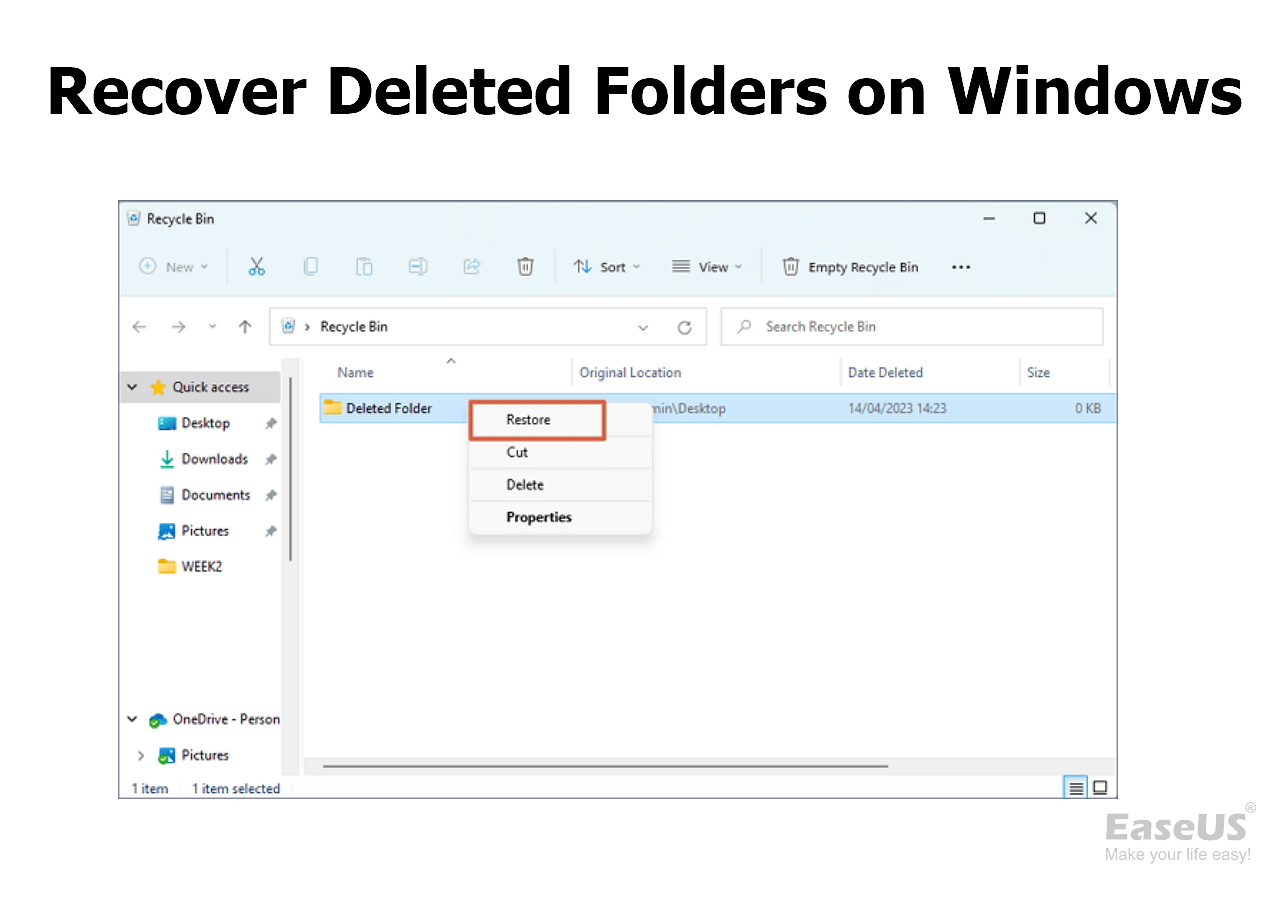Maximize the Recycle Bin window
The width and height of the screenshot is (1280, 900).
tap(1040, 218)
